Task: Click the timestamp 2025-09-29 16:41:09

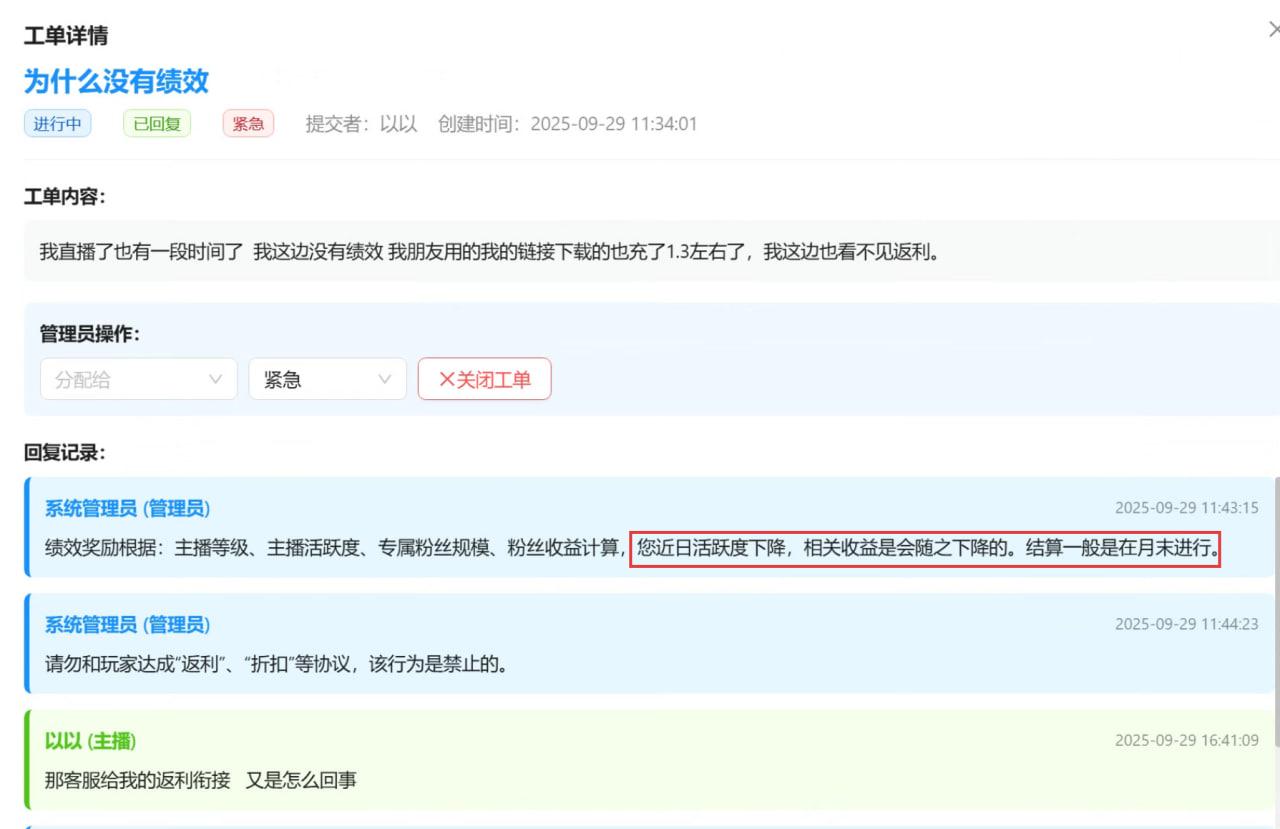Action: [1186, 741]
